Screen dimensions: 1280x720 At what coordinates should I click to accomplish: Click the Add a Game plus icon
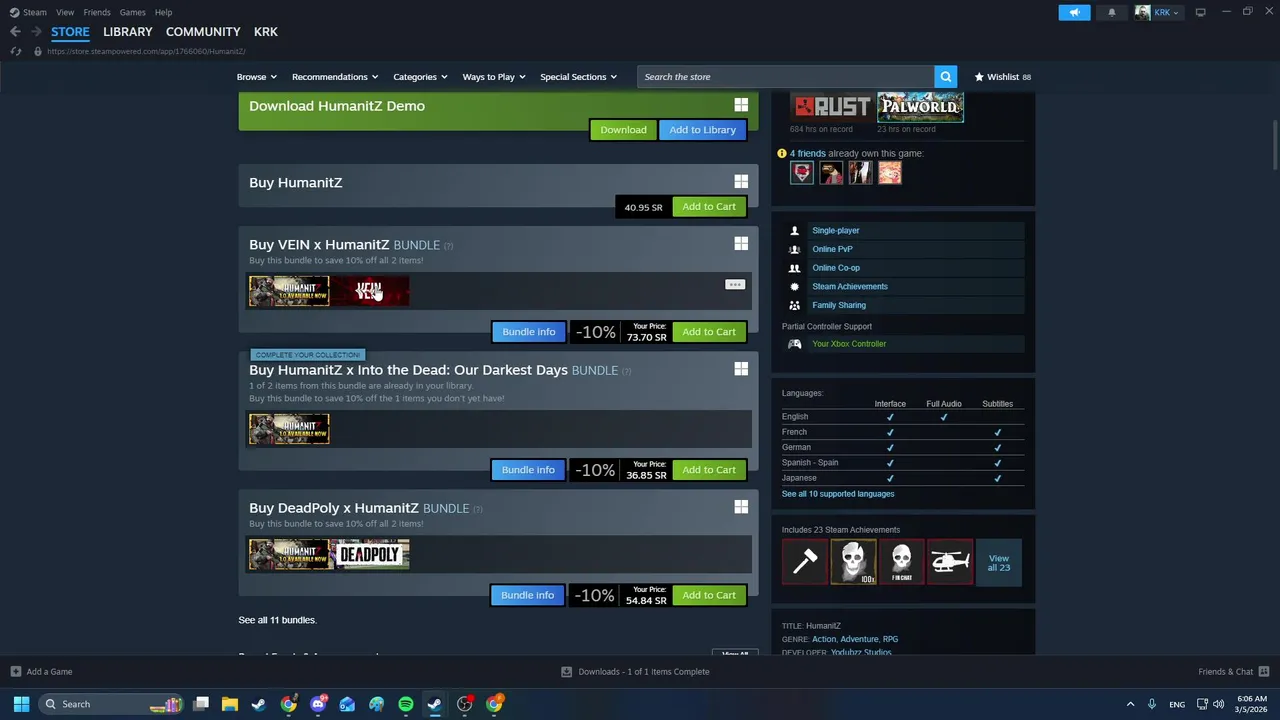click(x=15, y=672)
